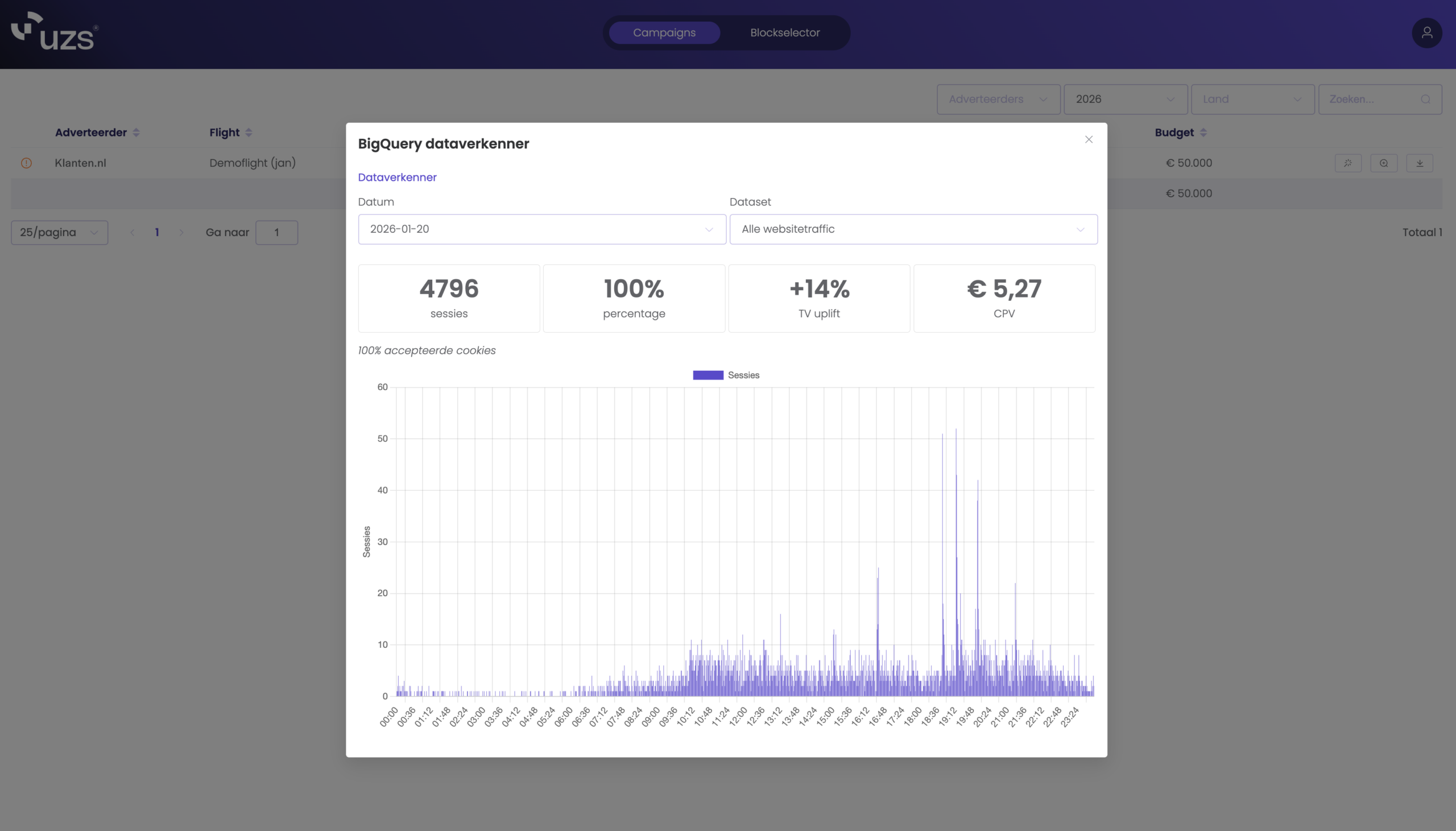Image resolution: width=1456 pixels, height=831 pixels.
Task: Open the user profile icon
Action: 1426,33
